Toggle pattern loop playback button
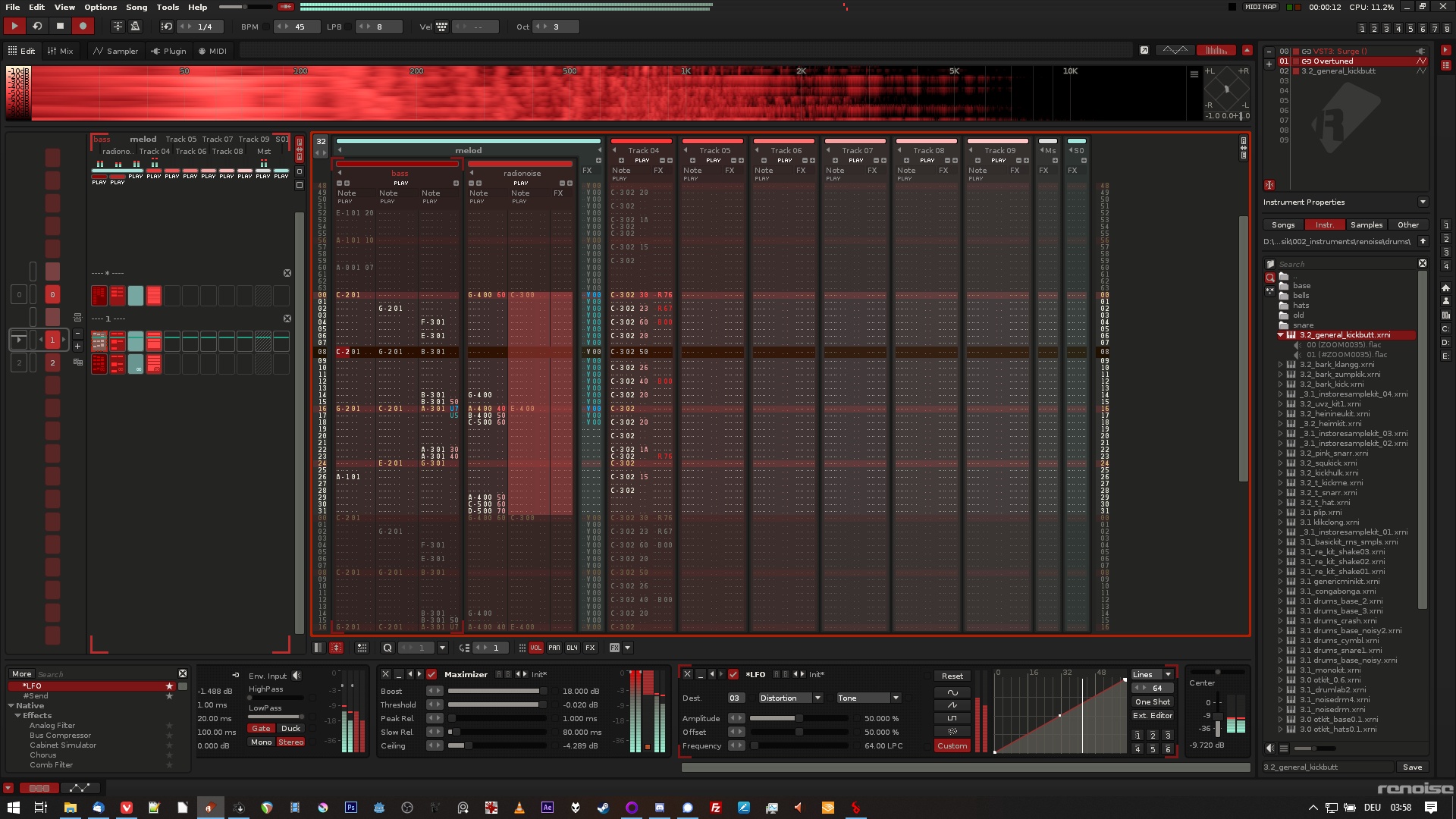 36,26
